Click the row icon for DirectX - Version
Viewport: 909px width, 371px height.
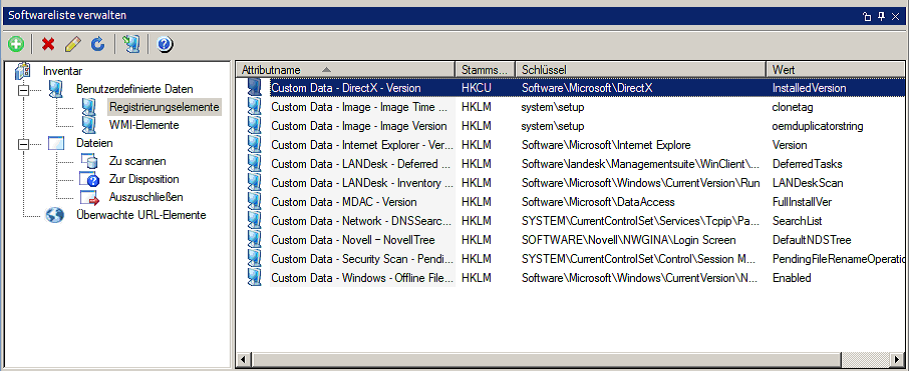coord(254,88)
